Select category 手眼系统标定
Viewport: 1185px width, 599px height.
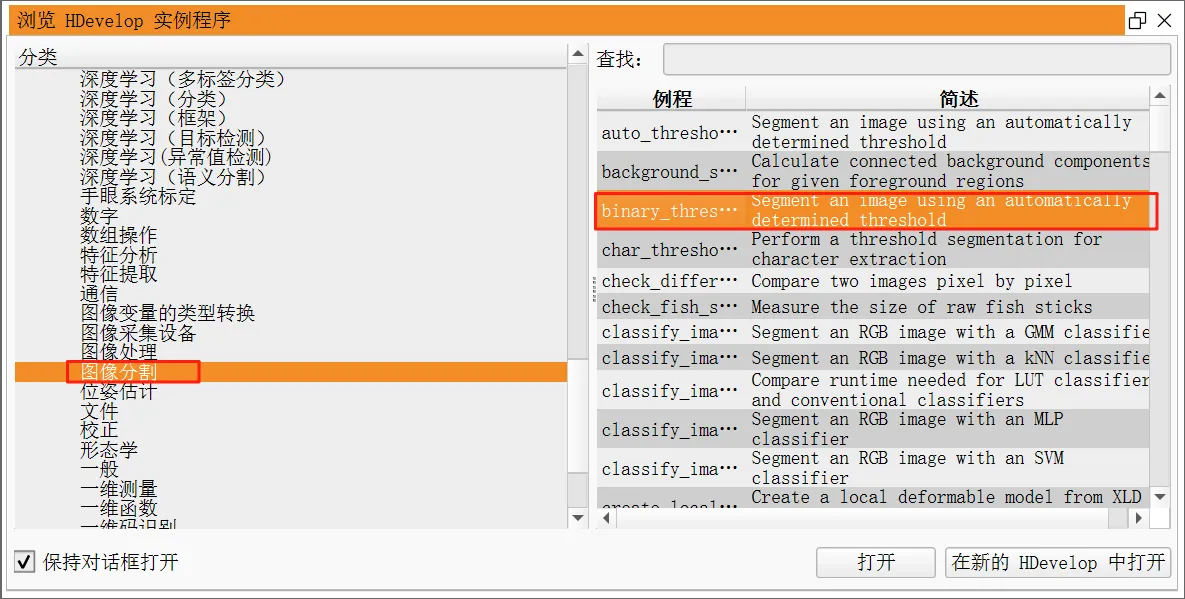coord(138,196)
